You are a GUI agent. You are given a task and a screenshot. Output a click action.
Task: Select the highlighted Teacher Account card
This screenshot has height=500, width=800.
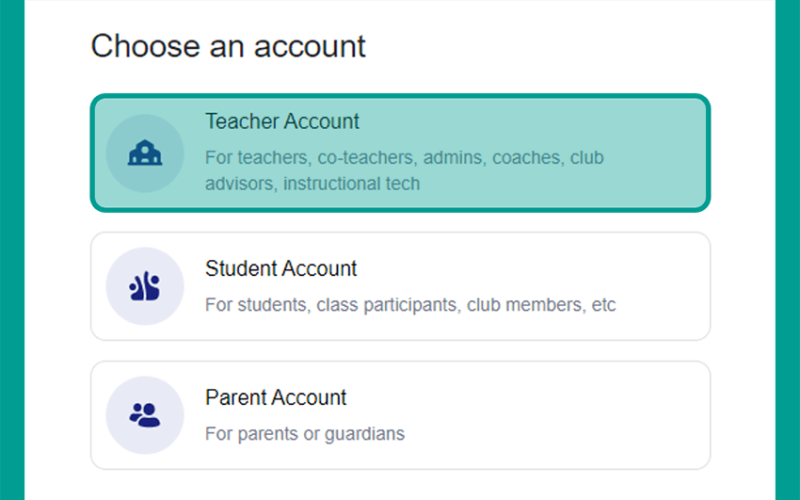401,153
